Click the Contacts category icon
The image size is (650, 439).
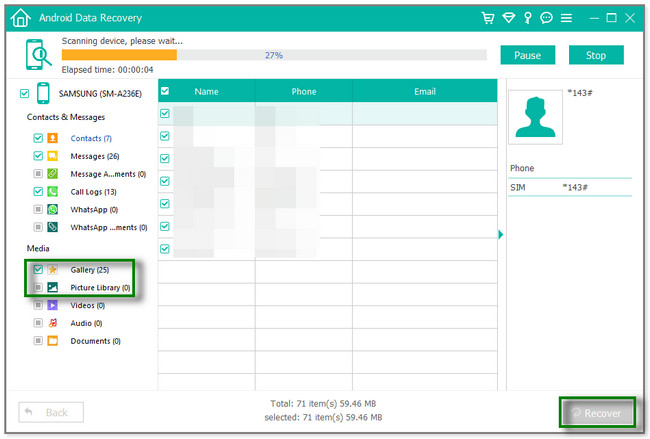[x=53, y=138]
